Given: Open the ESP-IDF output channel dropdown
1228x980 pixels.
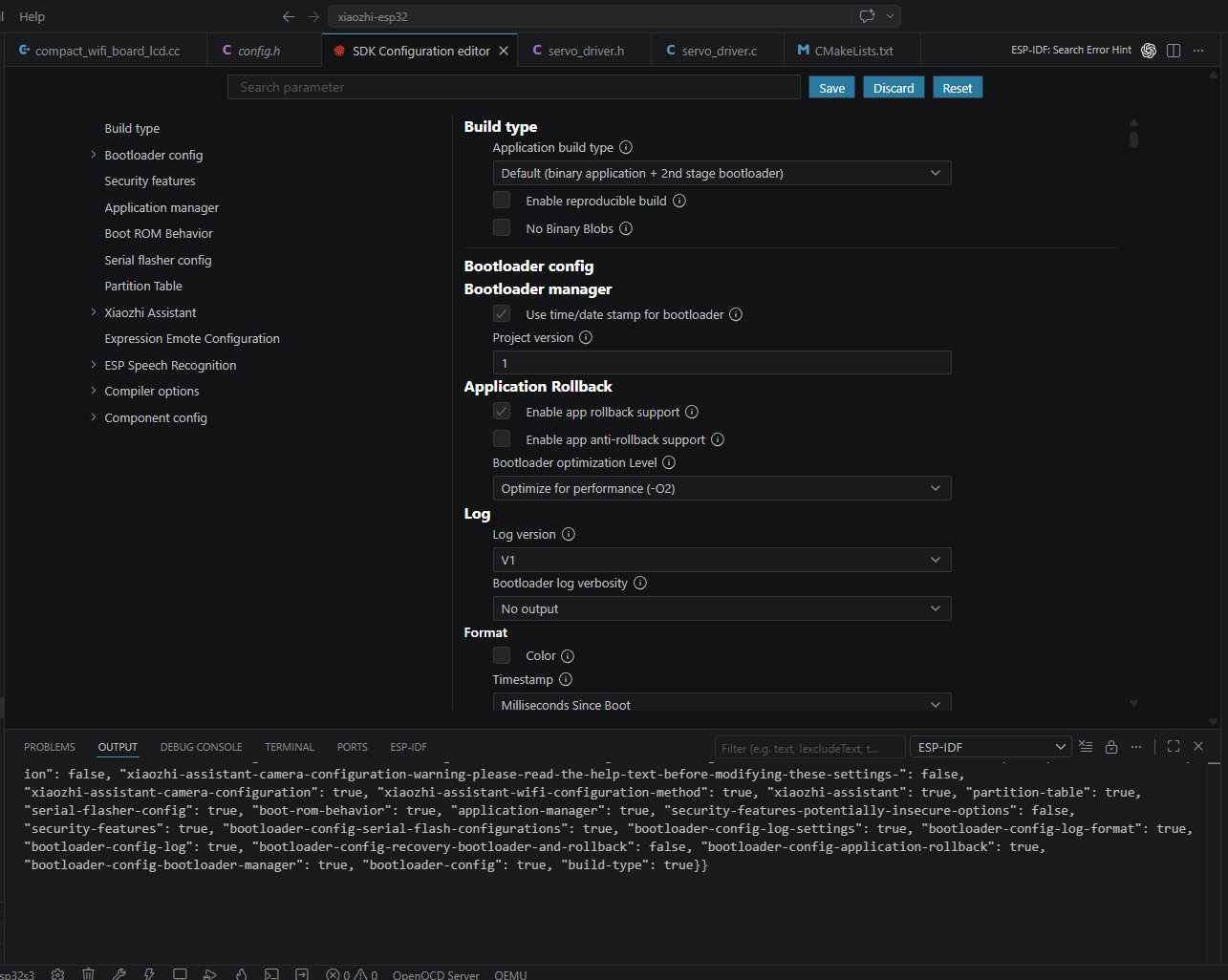Looking at the screenshot, I should coord(990,747).
